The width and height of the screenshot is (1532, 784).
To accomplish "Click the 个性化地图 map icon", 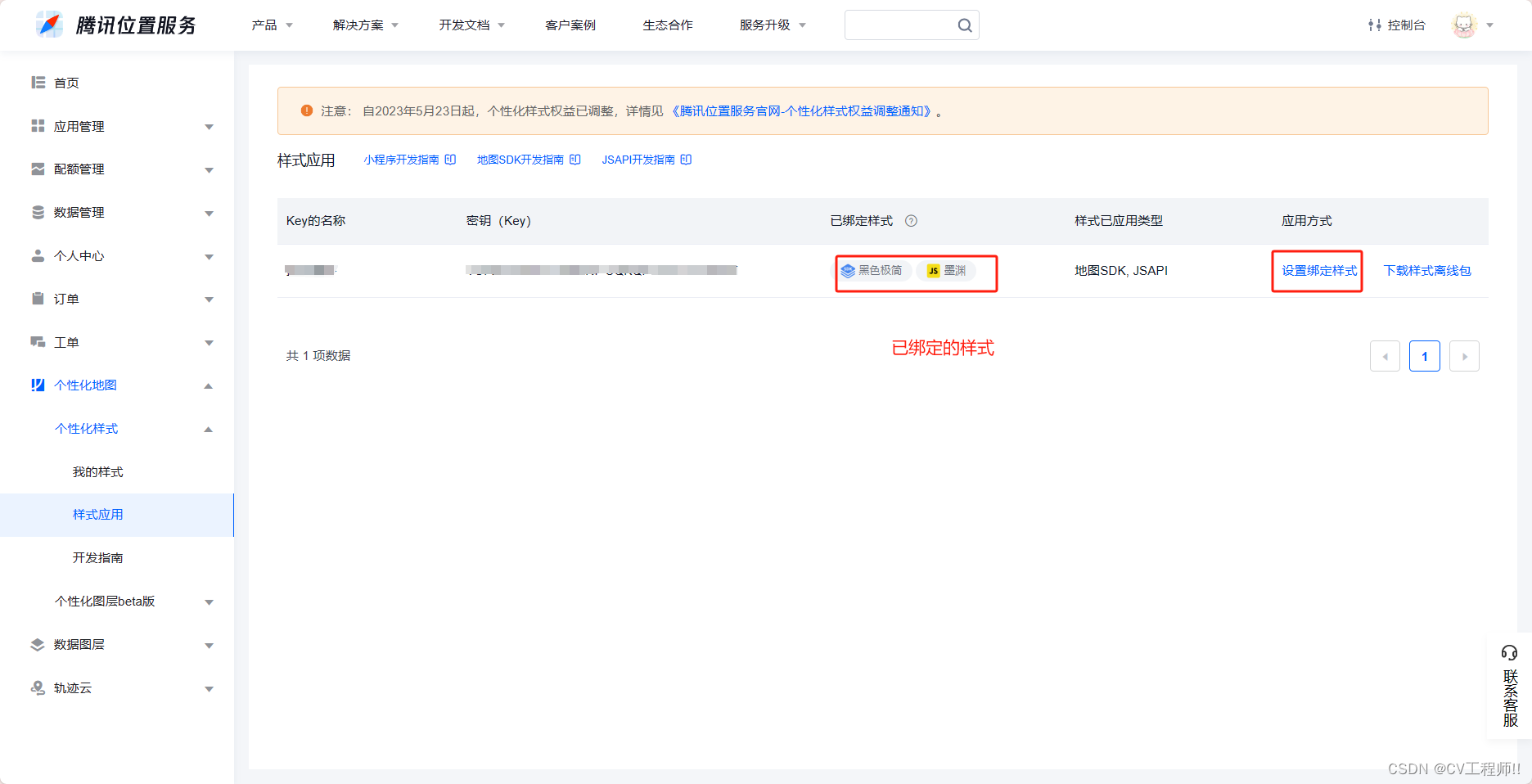I will [38, 385].
